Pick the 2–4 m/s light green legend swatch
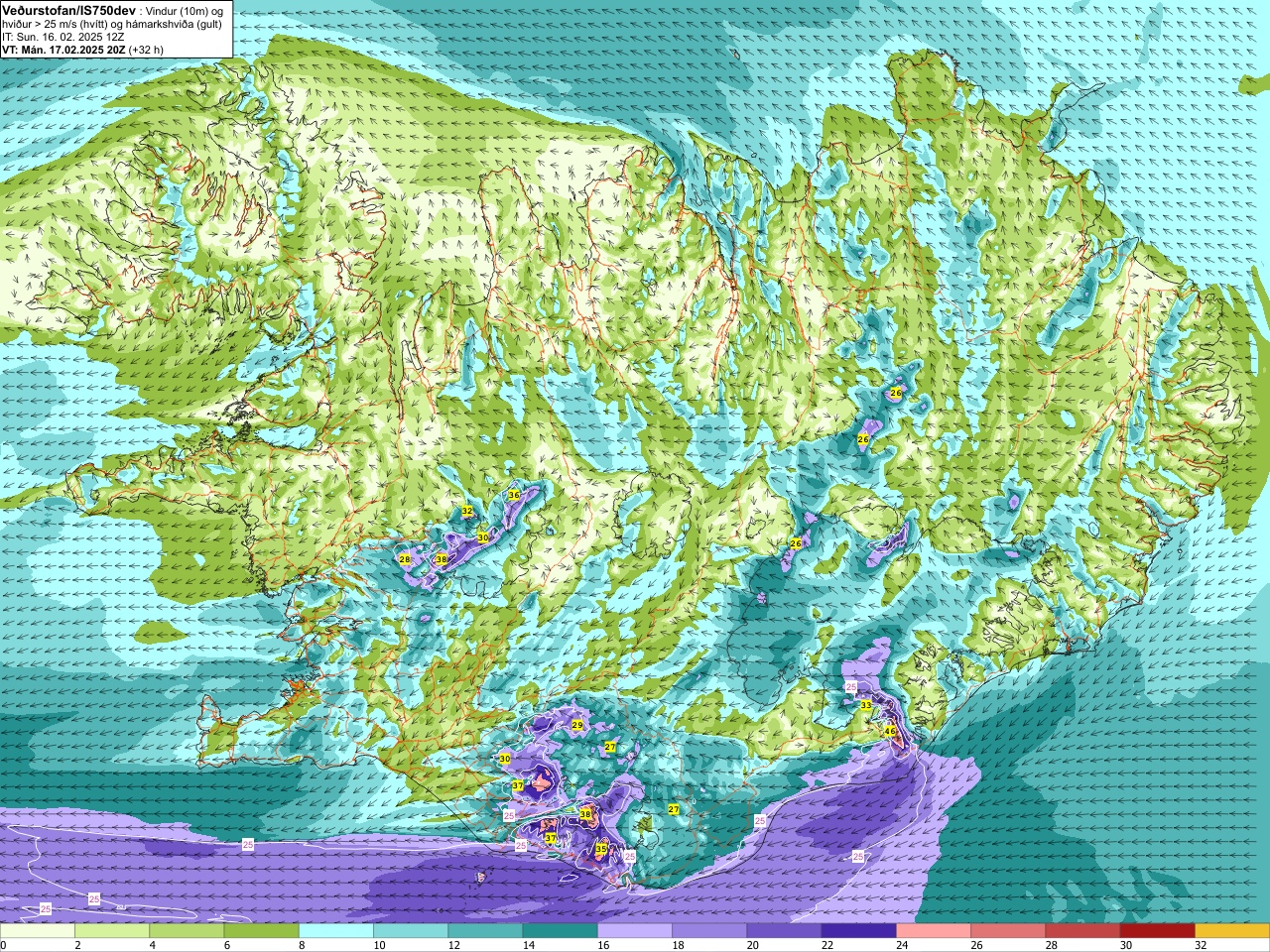Viewport: 1270px width, 952px height. [112, 931]
